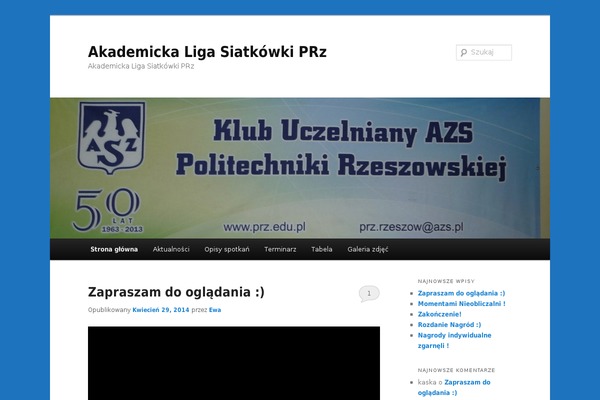Open sidebar post Zakończenie!
The height and width of the screenshot is (400, 600).
click(x=439, y=314)
